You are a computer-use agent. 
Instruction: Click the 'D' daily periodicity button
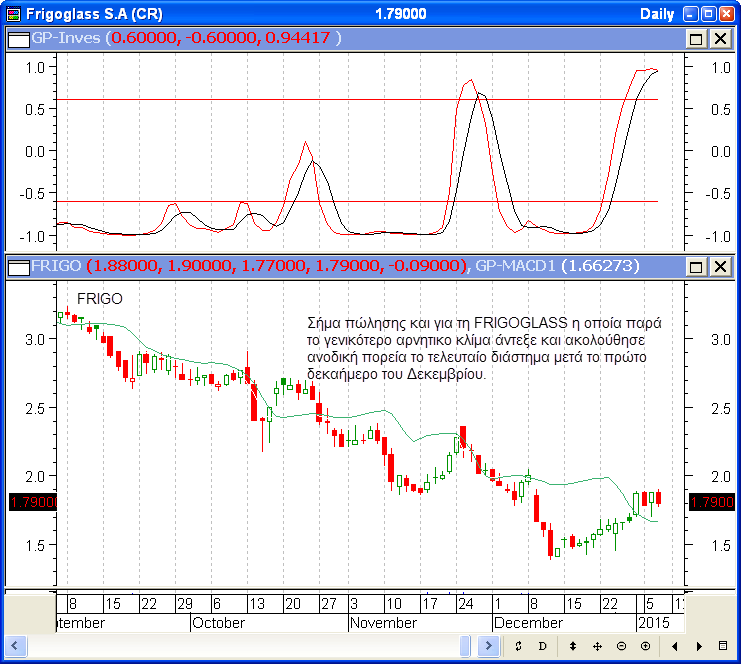(x=543, y=646)
